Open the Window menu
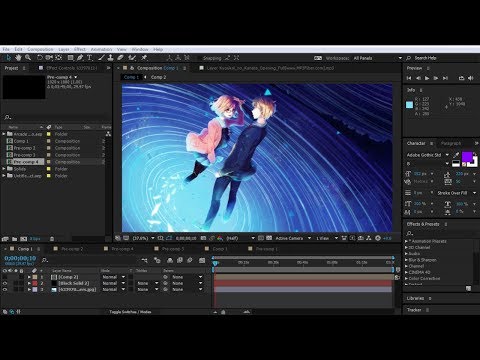Screen dimensions: 480x360 [x=140, y=49]
